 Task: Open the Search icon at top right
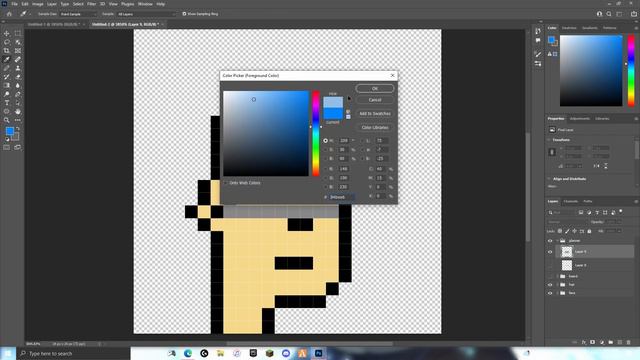[609, 14]
